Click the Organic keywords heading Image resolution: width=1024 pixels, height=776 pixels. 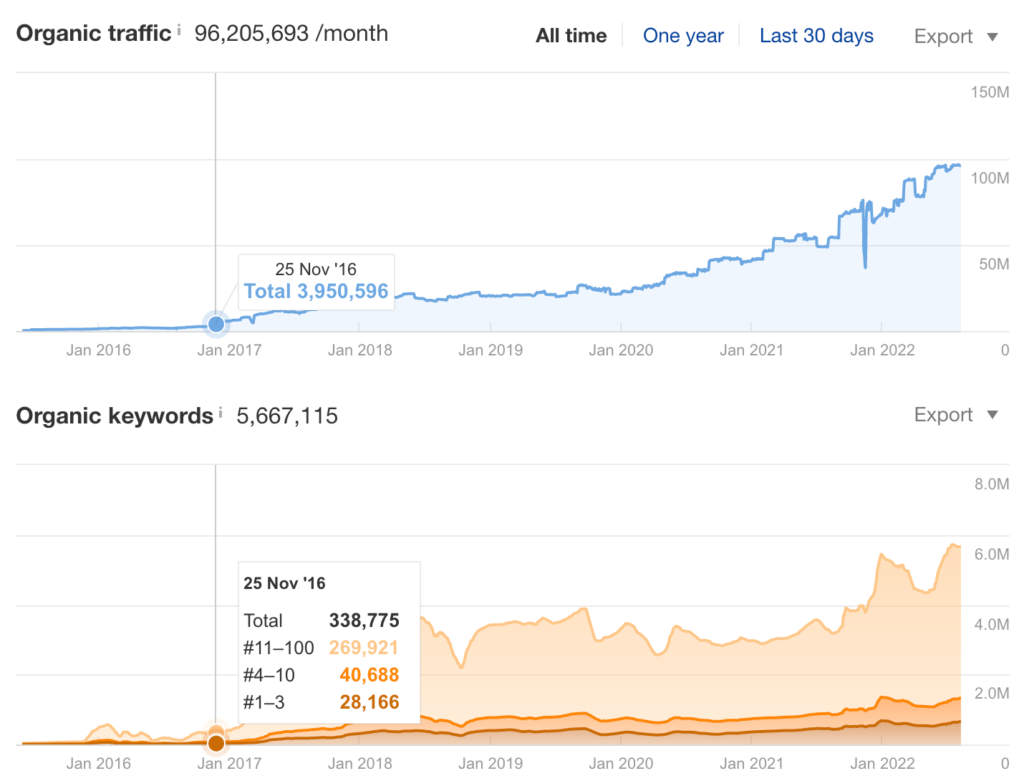[x=114, y=416]
